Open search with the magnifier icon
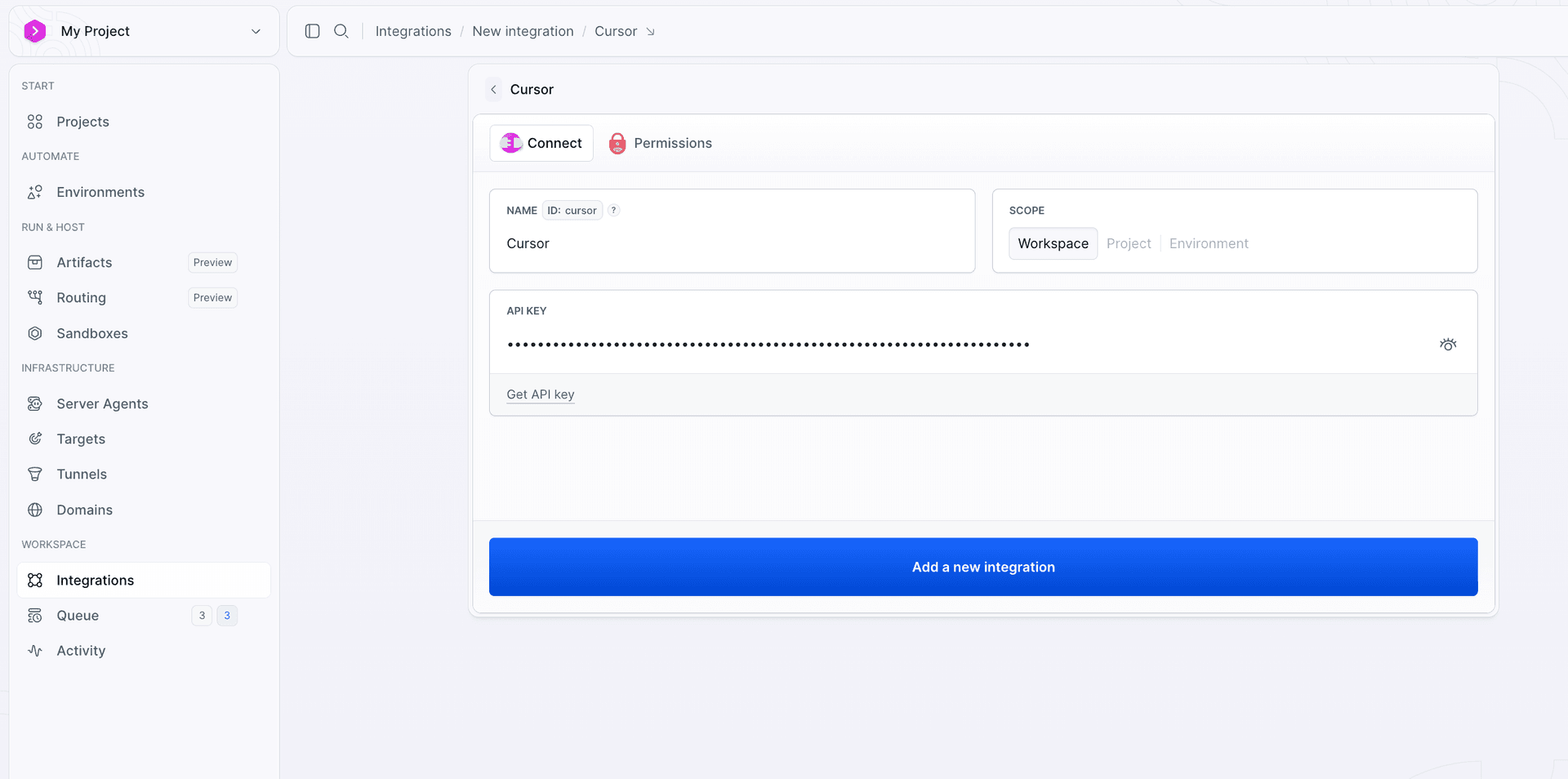This screenshot has width=1568, height=779. pyautogui.click(x=341, y=31)
